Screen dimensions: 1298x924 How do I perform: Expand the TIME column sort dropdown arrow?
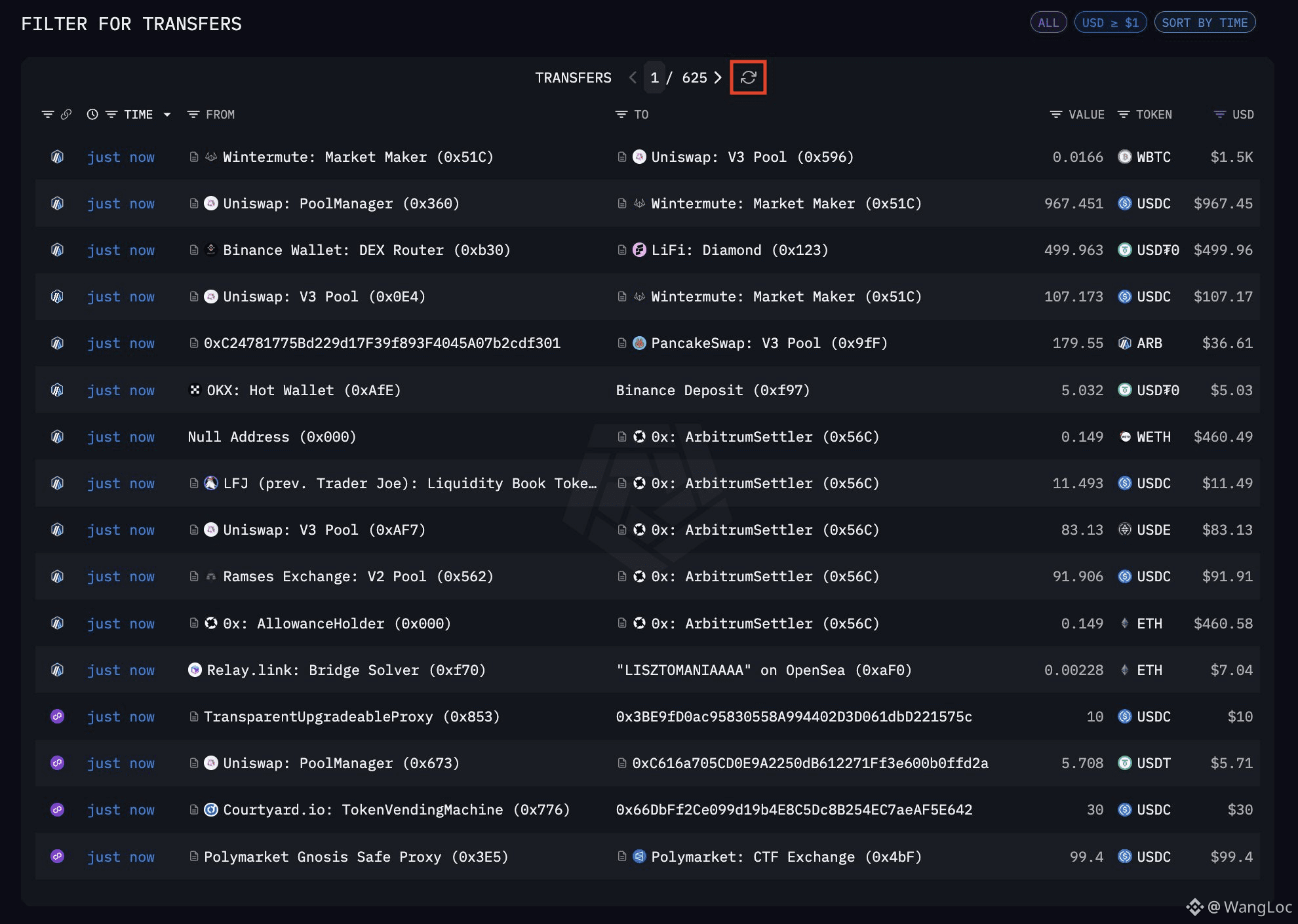[167, 115]
